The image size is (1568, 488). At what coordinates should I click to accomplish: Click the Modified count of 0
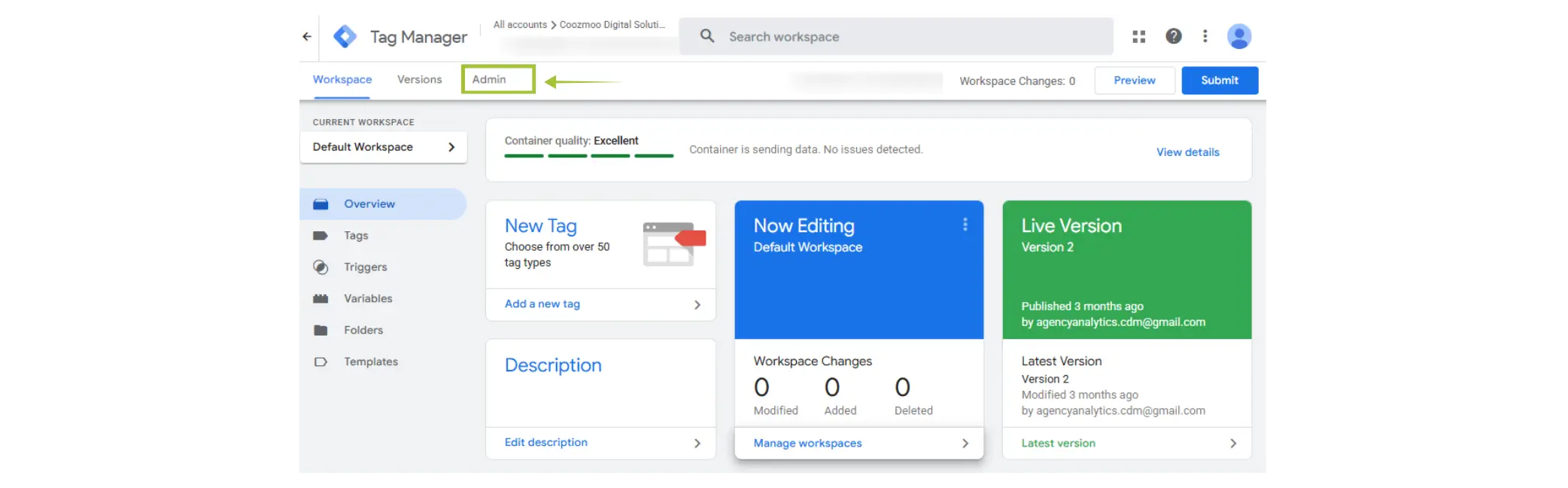[x=762, y=388]
